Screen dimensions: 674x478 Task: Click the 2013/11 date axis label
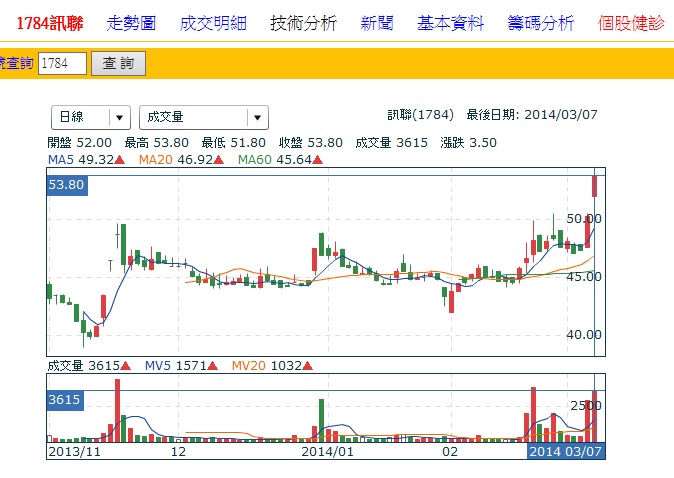74,452
